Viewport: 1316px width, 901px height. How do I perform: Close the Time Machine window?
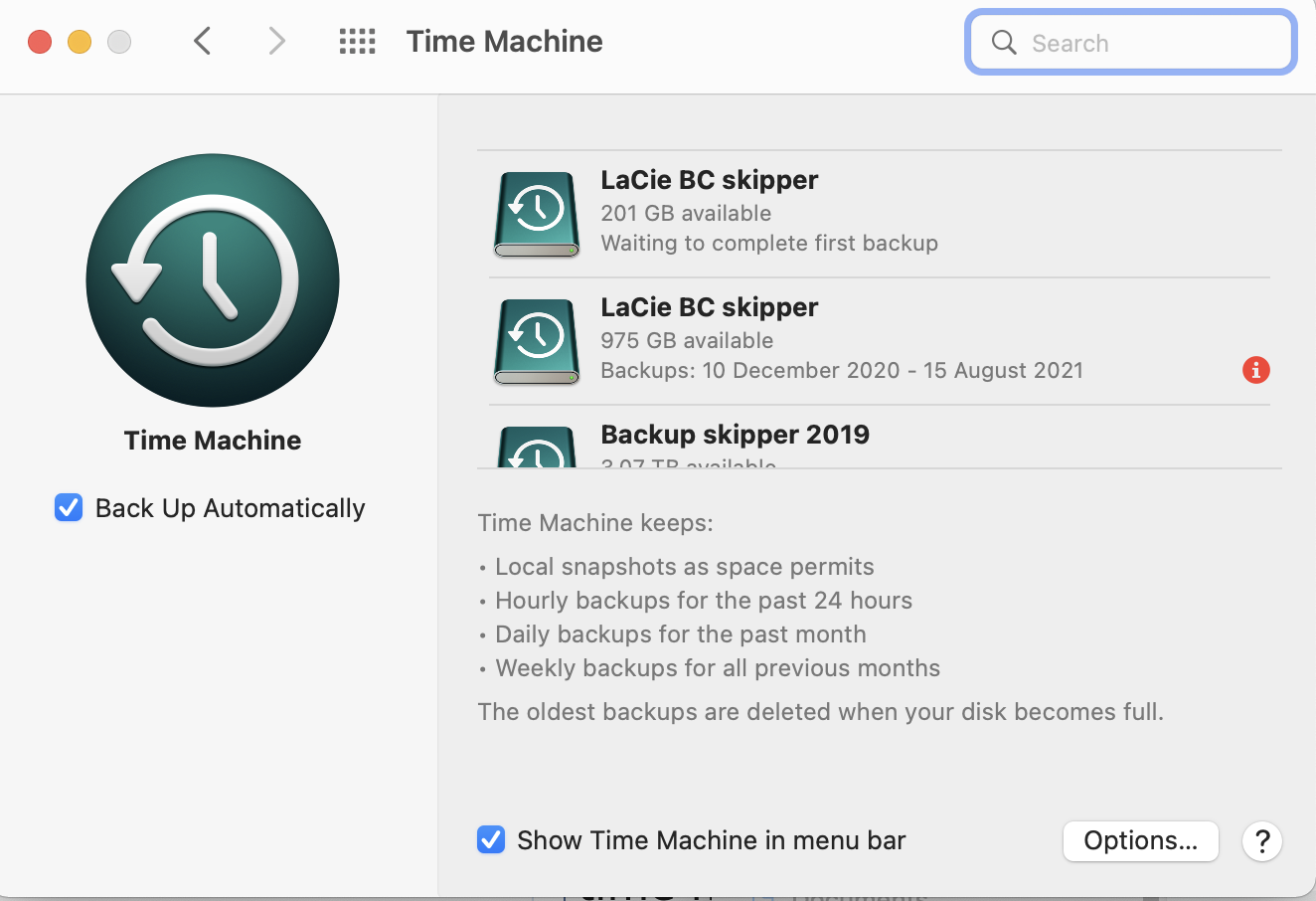[x=40, y=42]
